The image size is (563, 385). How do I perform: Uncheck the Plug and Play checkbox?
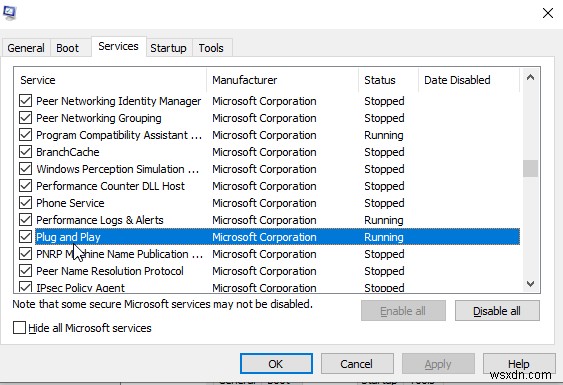coord(25,237)
